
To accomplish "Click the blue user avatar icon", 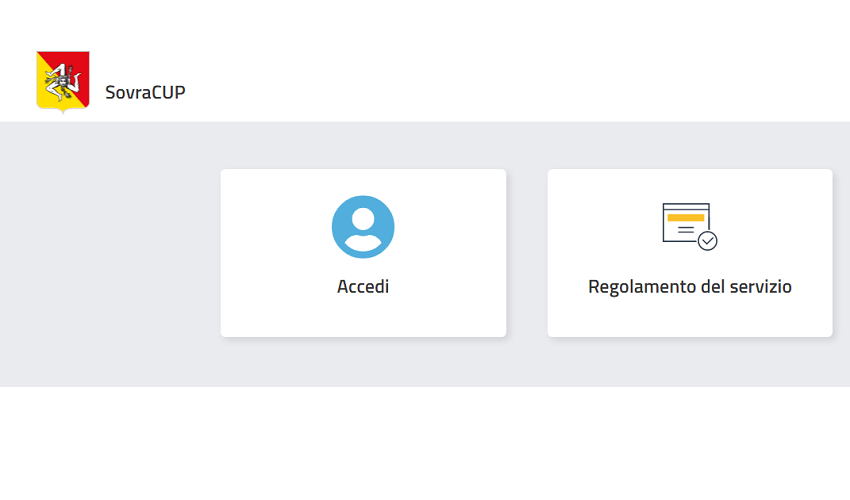I will click(363, 227).
